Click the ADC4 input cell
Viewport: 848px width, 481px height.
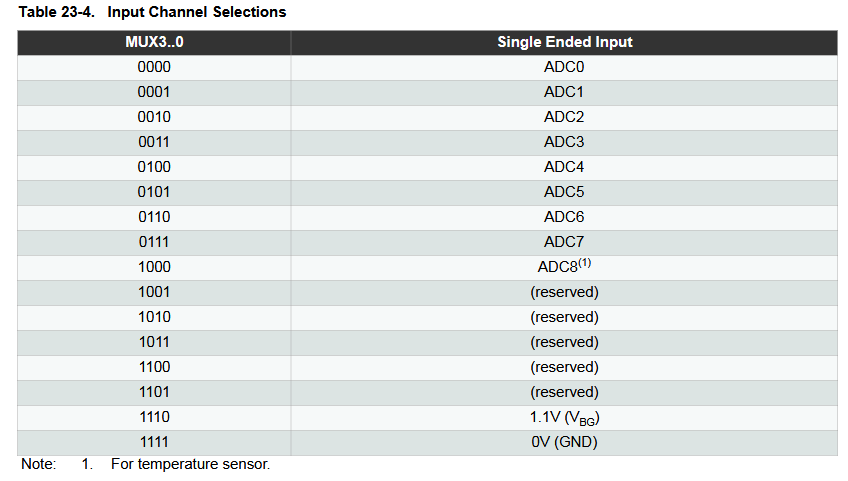[564, 167]
